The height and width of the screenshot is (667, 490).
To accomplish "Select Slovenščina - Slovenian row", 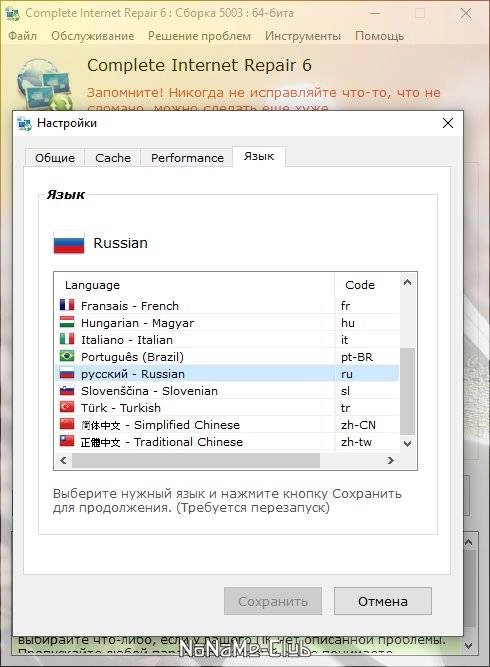I will point(228,391).
